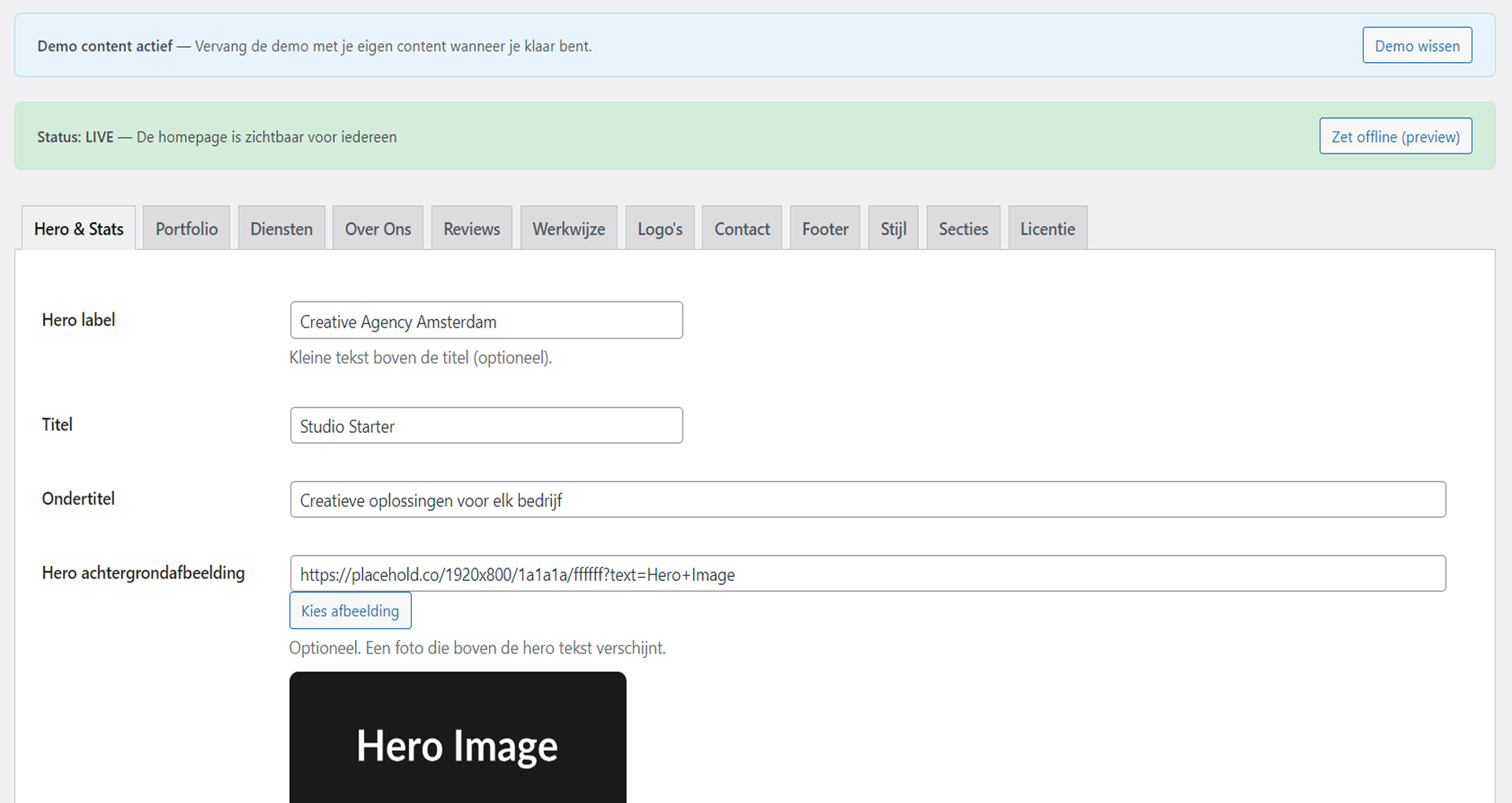
Task: Go to the Over Ons tab
Action: (x=378, y=229)
